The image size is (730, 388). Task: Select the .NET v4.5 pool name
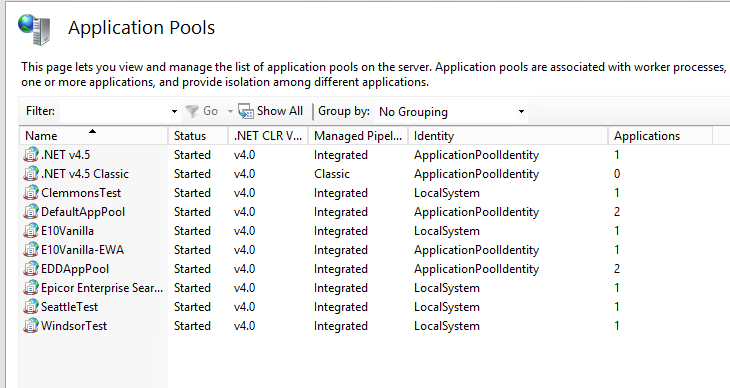(66, 155)
